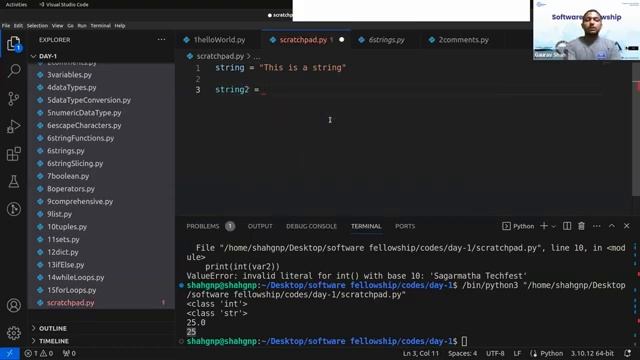The height and width of the screenshot is (360, 640).
Task: Open the Source Control view
Action: click(13, 99)
